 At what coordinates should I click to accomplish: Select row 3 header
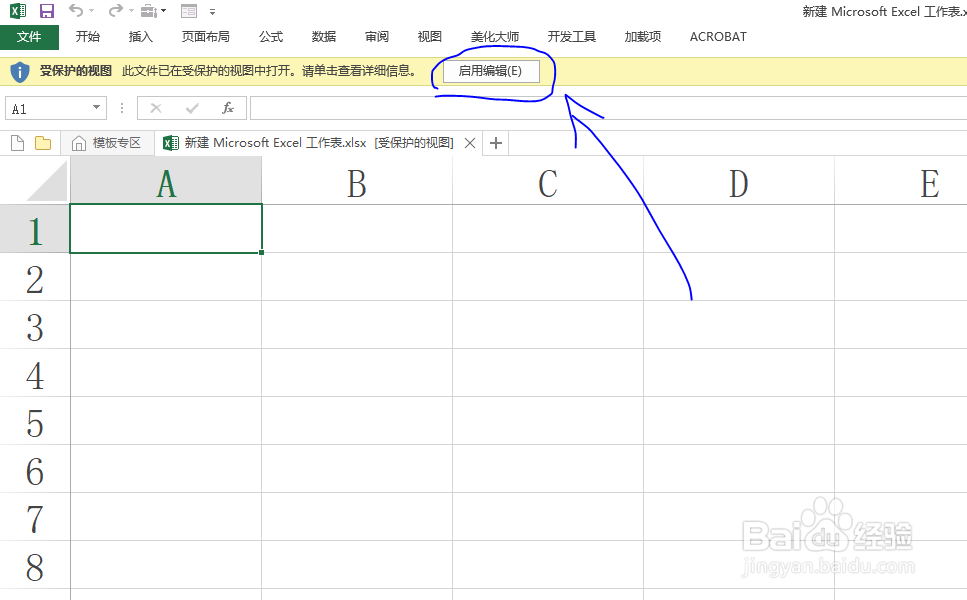click(35, 324)
